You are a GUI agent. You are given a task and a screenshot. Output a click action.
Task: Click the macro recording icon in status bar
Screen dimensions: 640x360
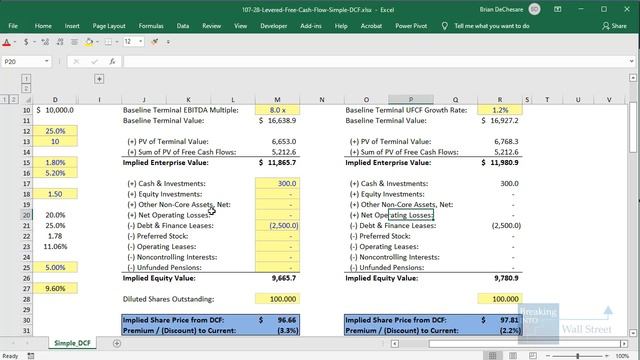click(x=31, y=356)
